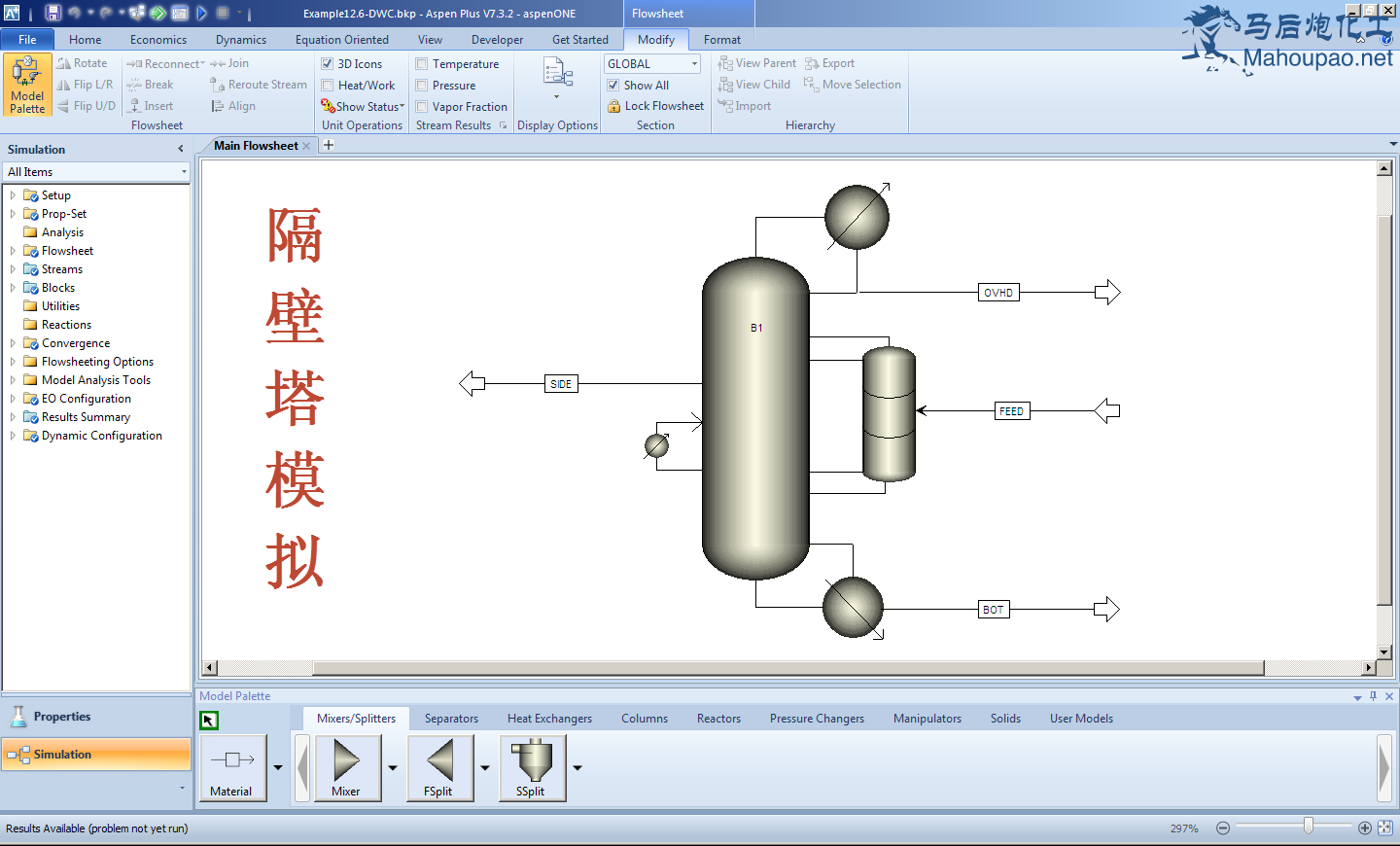Image resolution: width=1400 pixels, height=846 pixels.
Task: Close the Main Flowsheet tab
Action: click(306, 146)
